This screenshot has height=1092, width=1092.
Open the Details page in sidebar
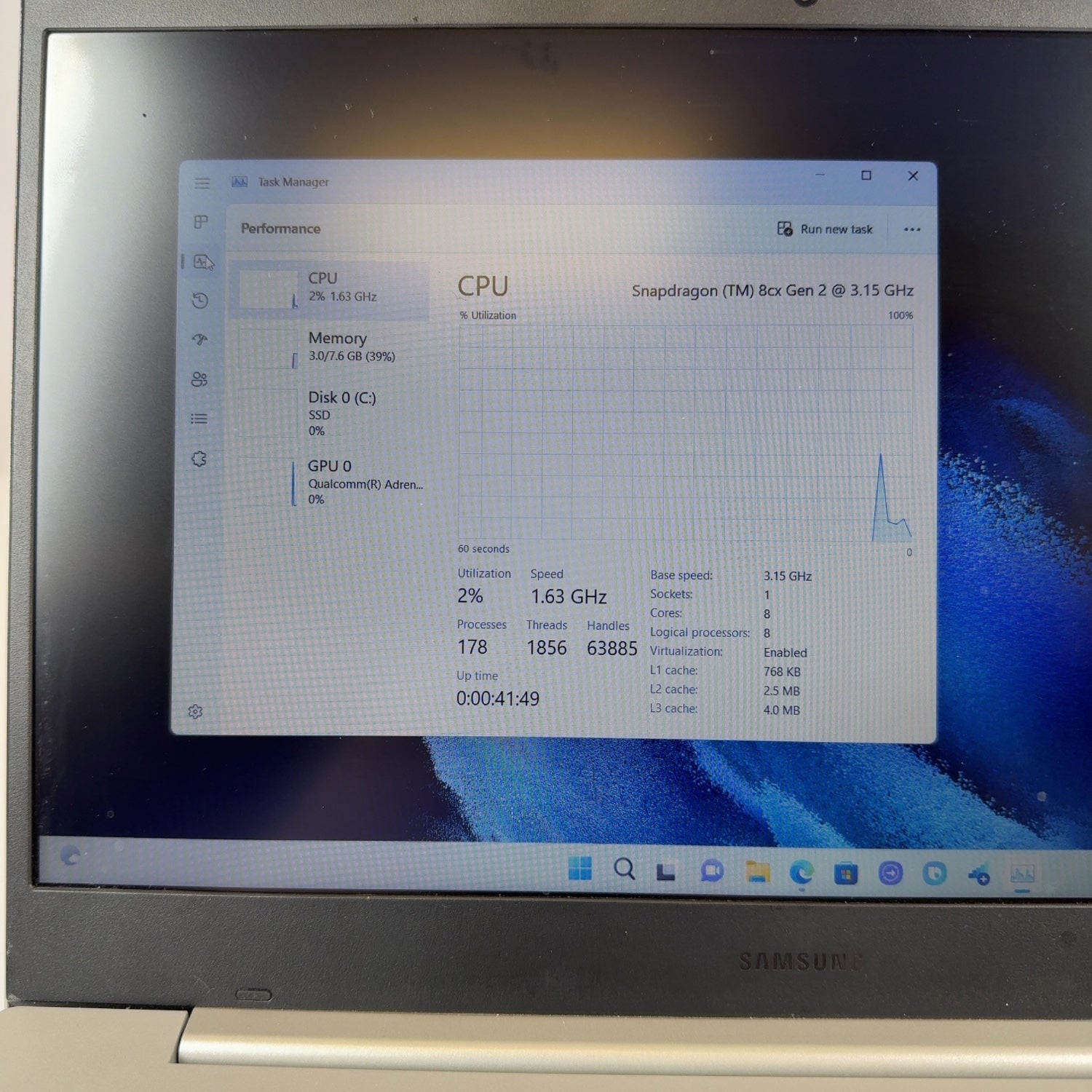199,419
